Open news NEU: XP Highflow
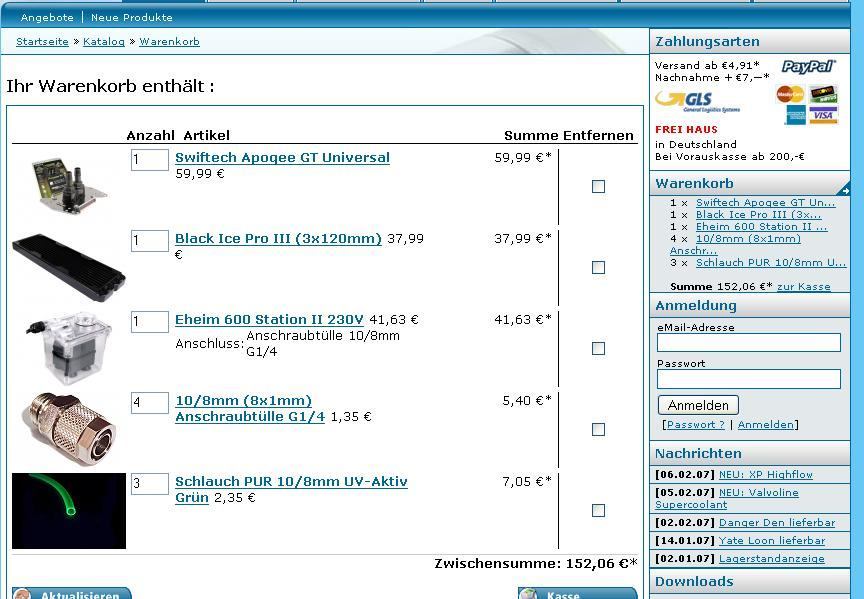Screen dimensions: 864x599 point(766,474)
